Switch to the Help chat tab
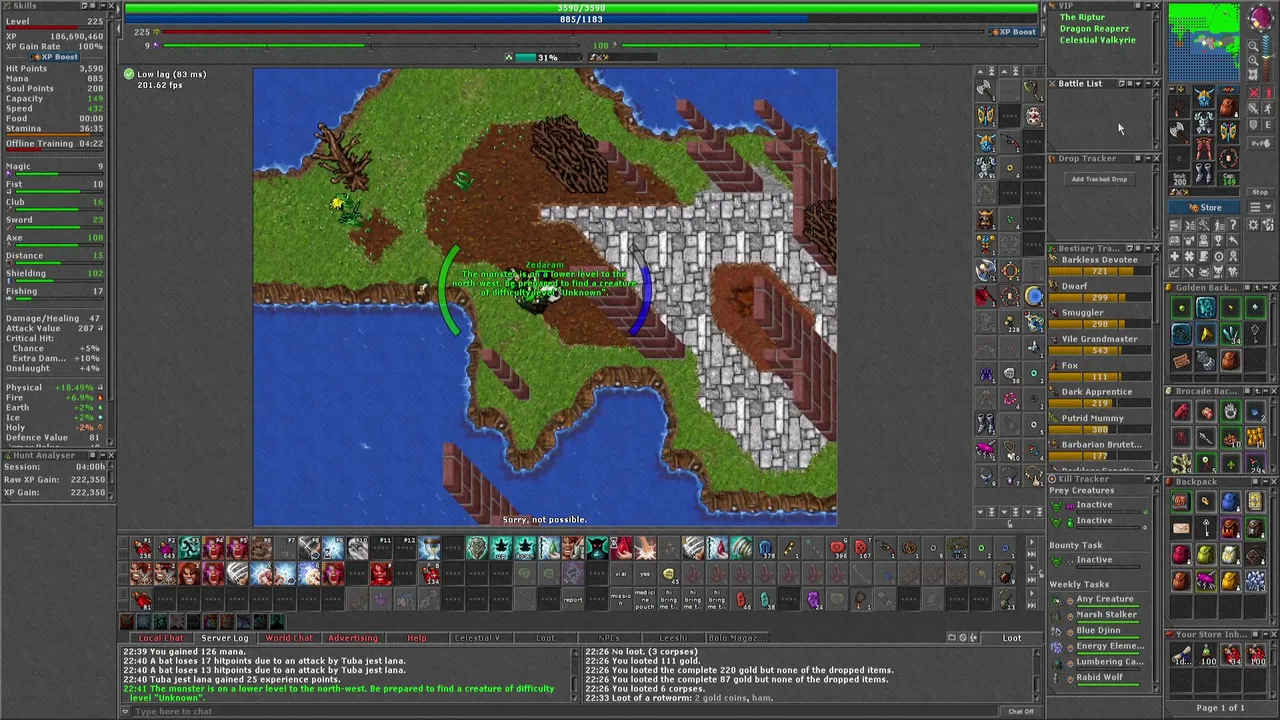 point(417,638)
